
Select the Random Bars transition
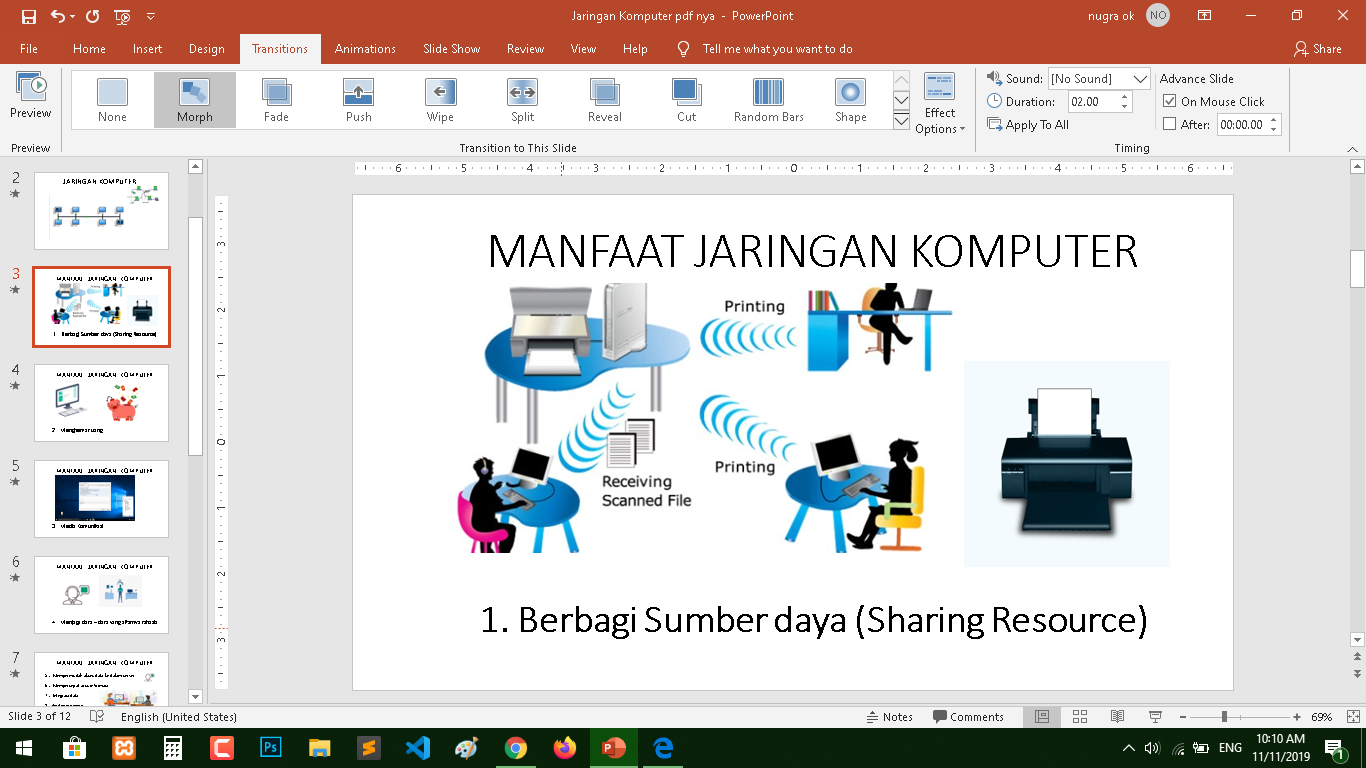coord(767,97)
